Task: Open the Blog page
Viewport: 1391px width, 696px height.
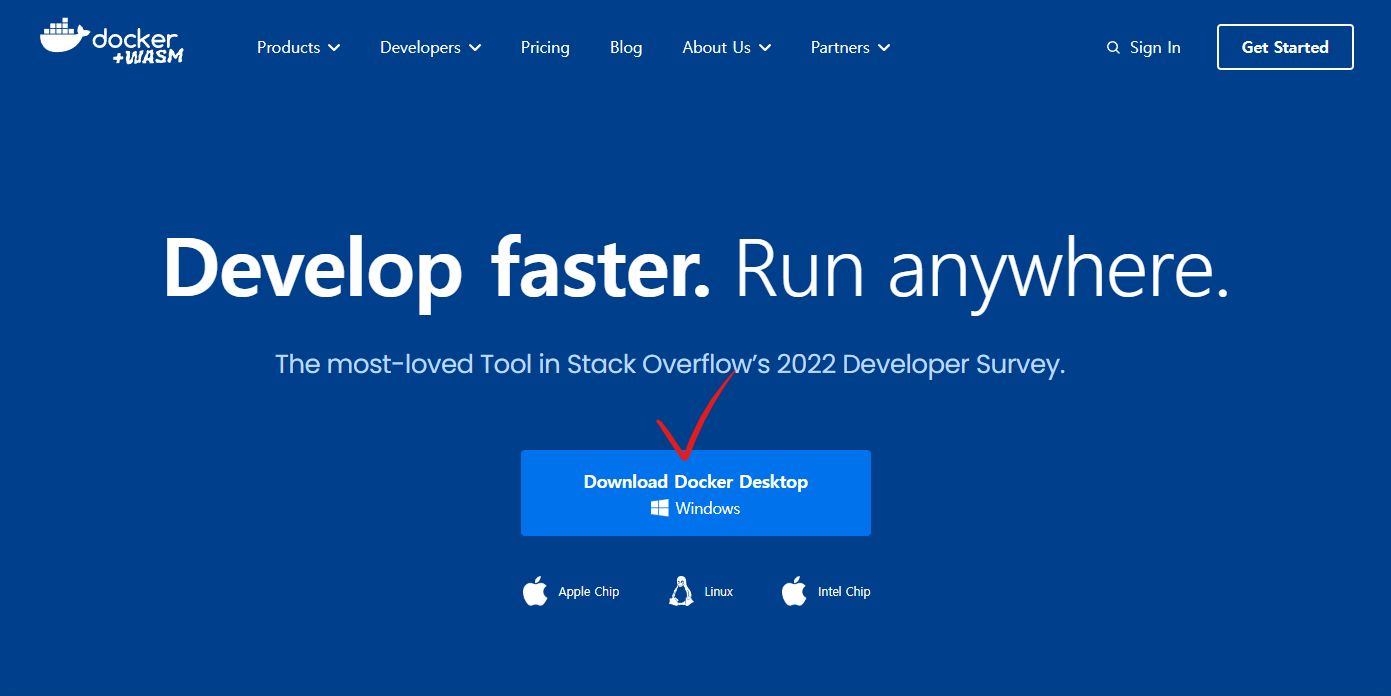Action: pos(626,47)
